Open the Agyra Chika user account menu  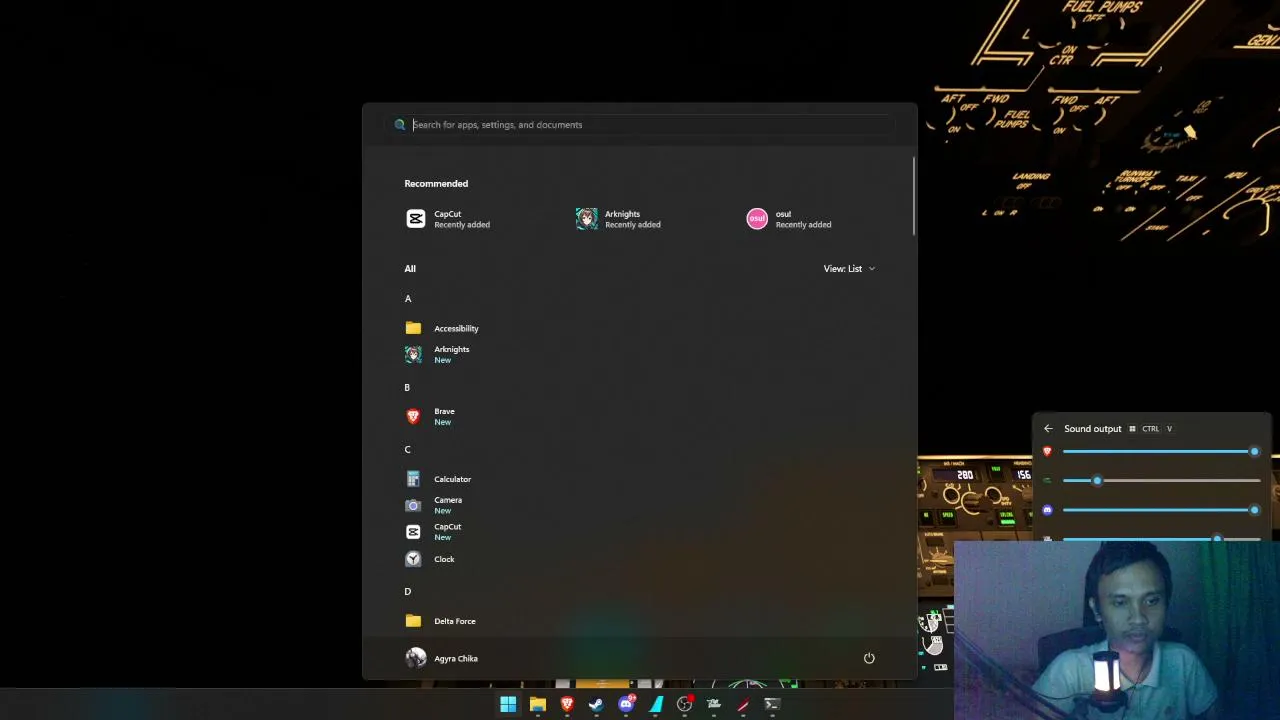tap(442, 658)
